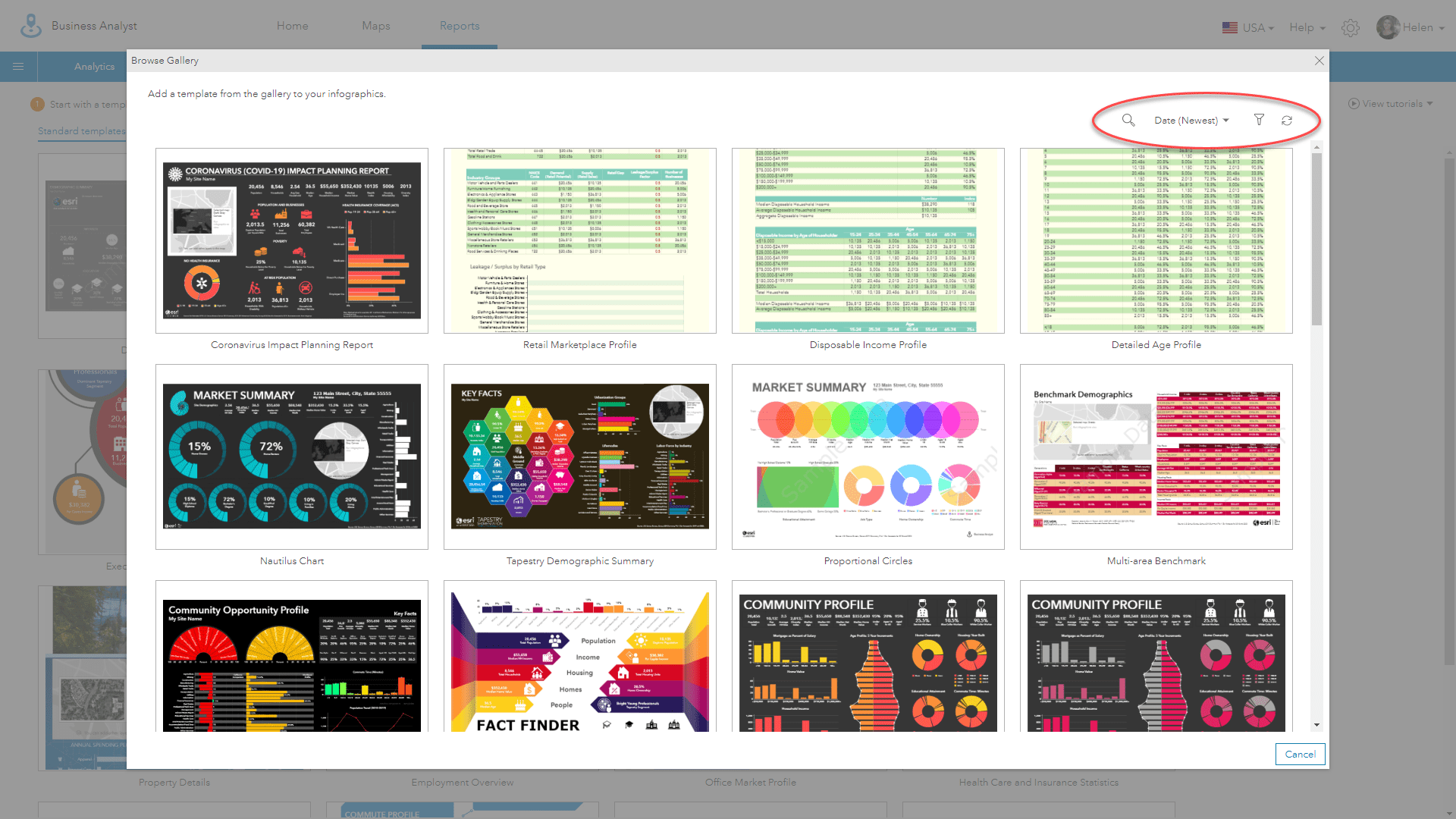Click the USA country selector dropdown
This screenshot has height=819, width=1456.
coord(1247,25)
